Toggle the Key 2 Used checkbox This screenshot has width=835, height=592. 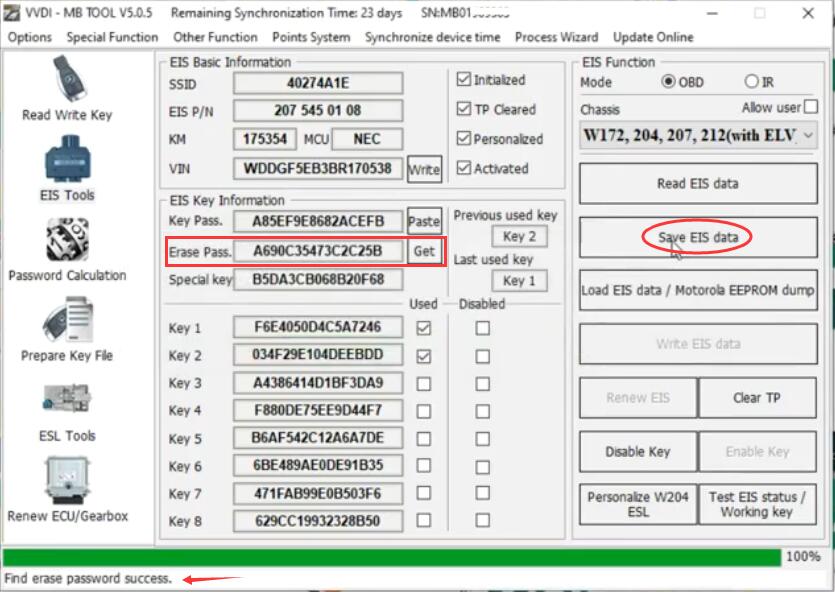point(424,356)
